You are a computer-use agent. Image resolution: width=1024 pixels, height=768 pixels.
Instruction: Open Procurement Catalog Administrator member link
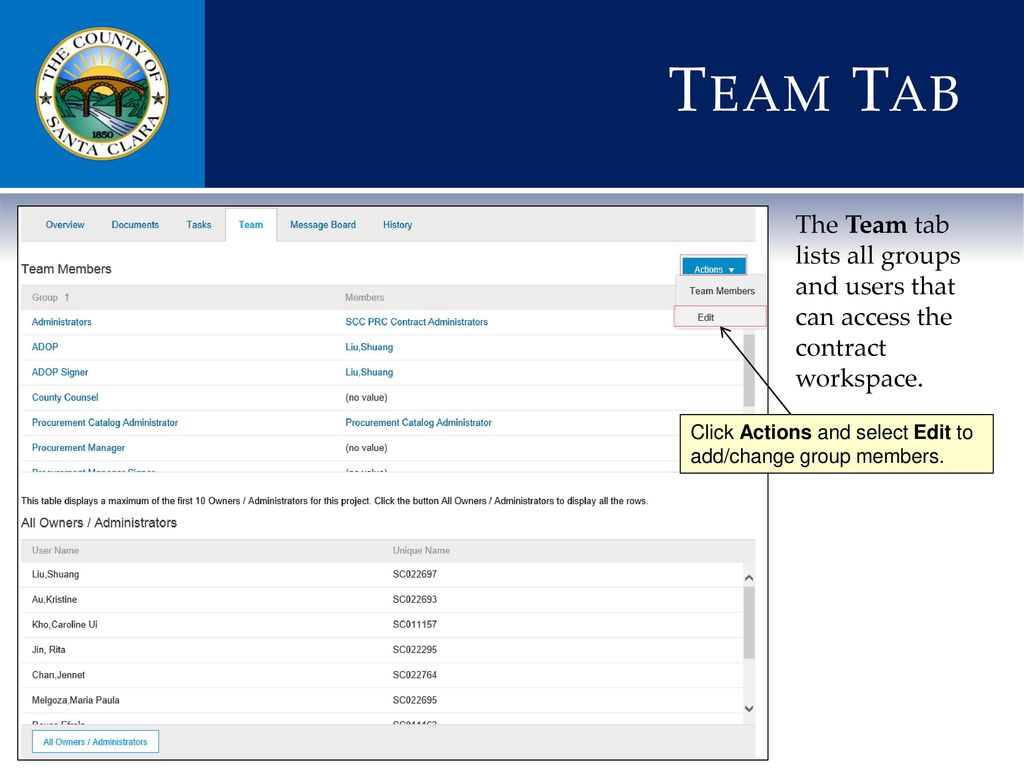click(x=419, y=423)
